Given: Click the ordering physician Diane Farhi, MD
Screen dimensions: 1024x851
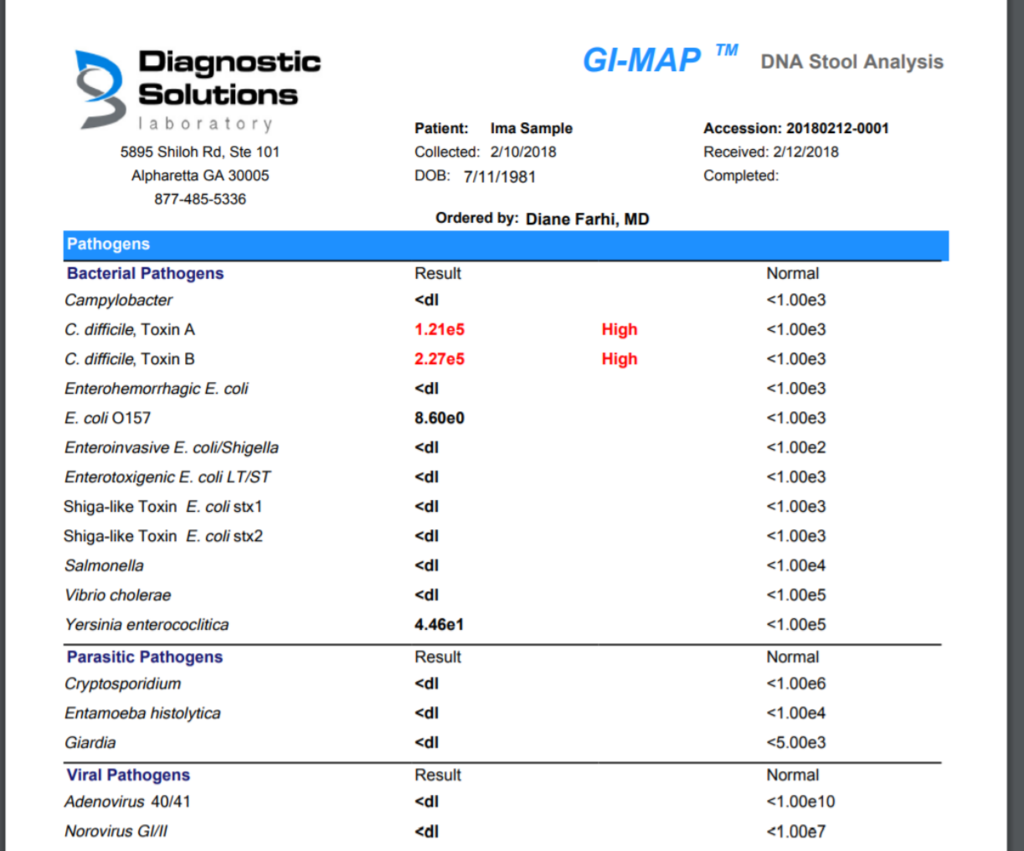Looking at the screenshot, I should (x=587, y=219).
